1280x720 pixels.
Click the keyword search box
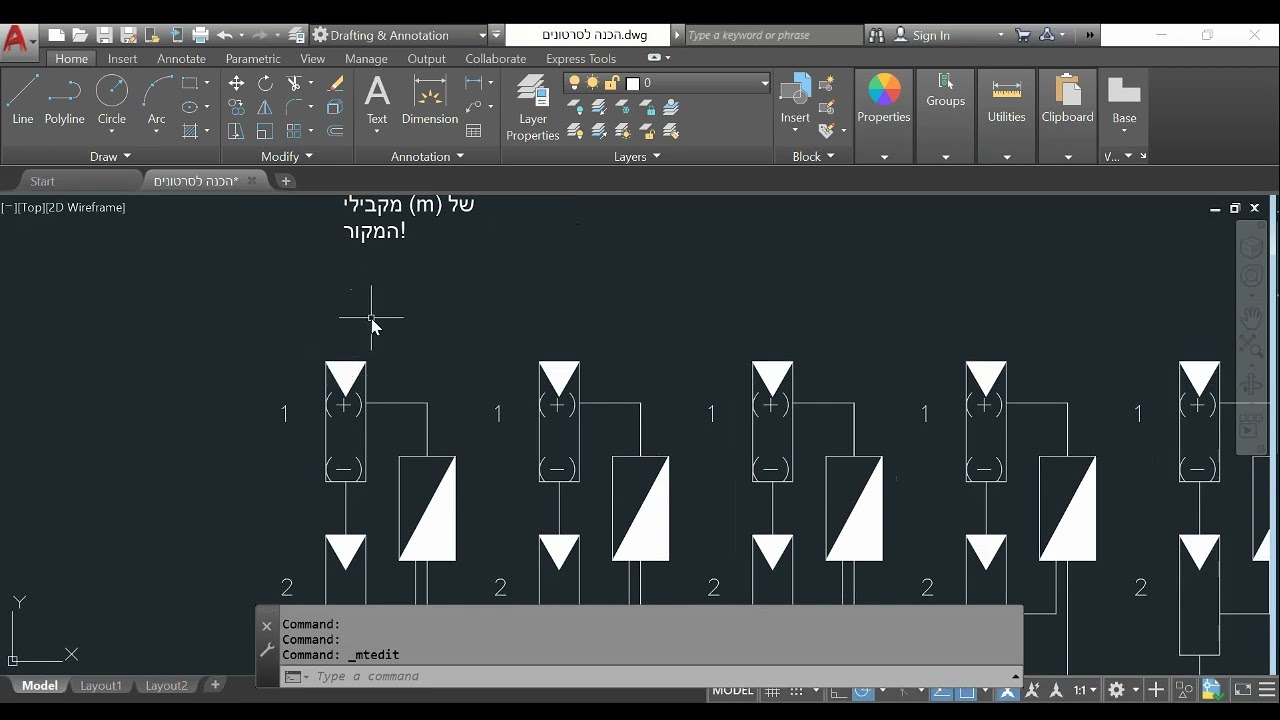[772, 35]
